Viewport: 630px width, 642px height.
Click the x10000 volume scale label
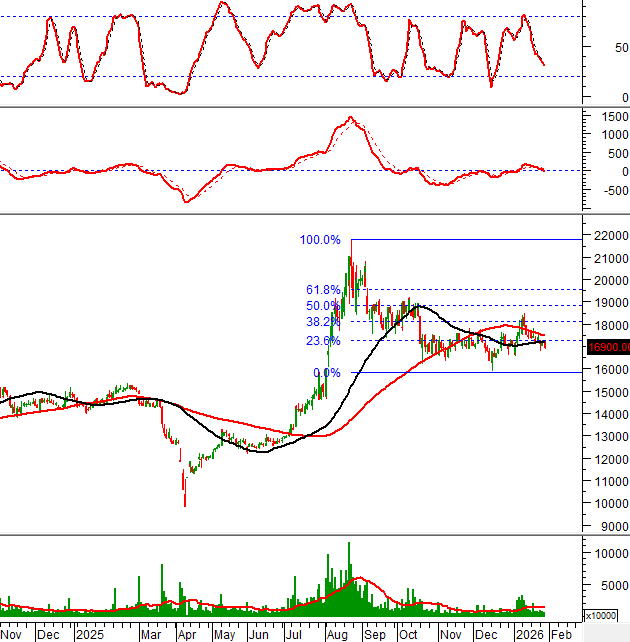604,615
